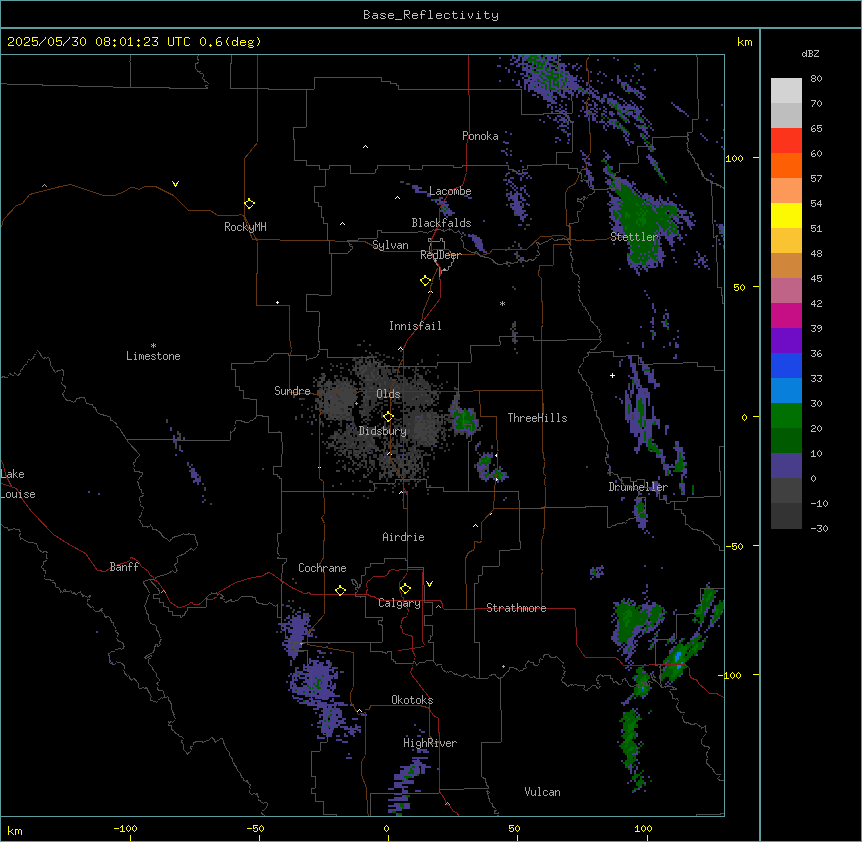Viewport: 862px width, 842px height.
Task: Click the -100 label on the bottom axis
Action: 125,828
